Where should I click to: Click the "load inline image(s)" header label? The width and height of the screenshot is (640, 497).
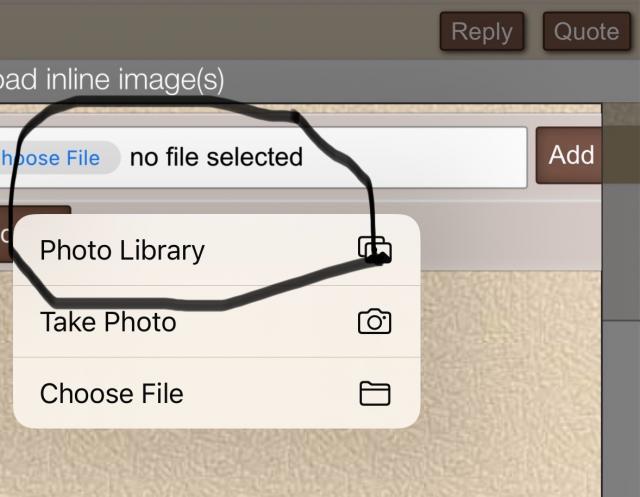click(112, 79)
